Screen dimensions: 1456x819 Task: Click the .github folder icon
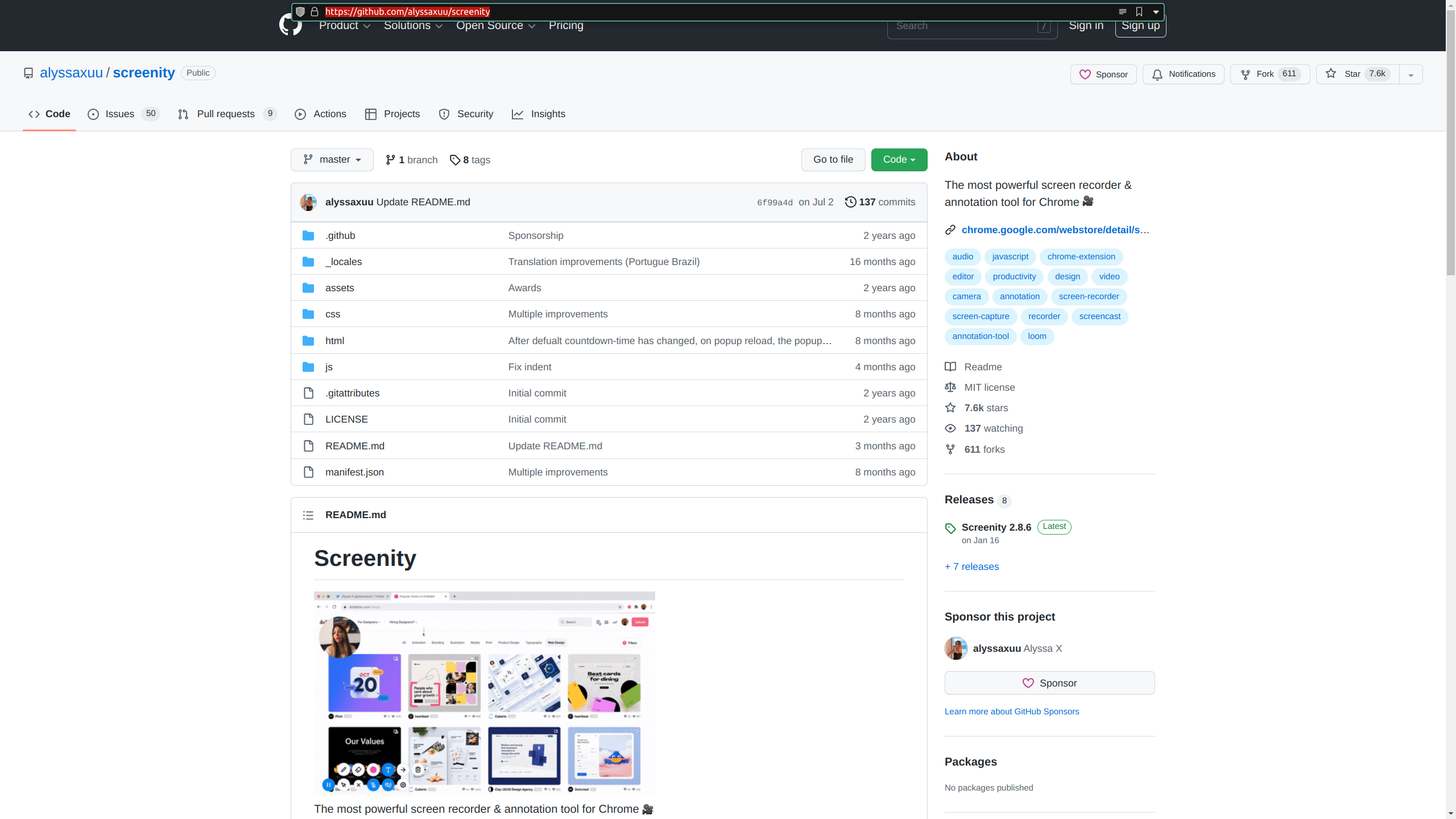pyautogui.click(x=308, y=235)
